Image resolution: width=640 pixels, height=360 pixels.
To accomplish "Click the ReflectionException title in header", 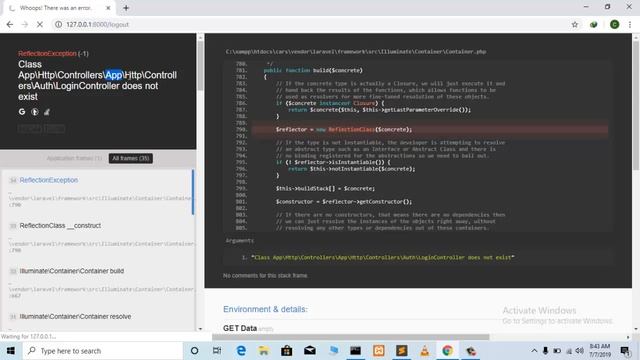I will (x=47, y=53).
